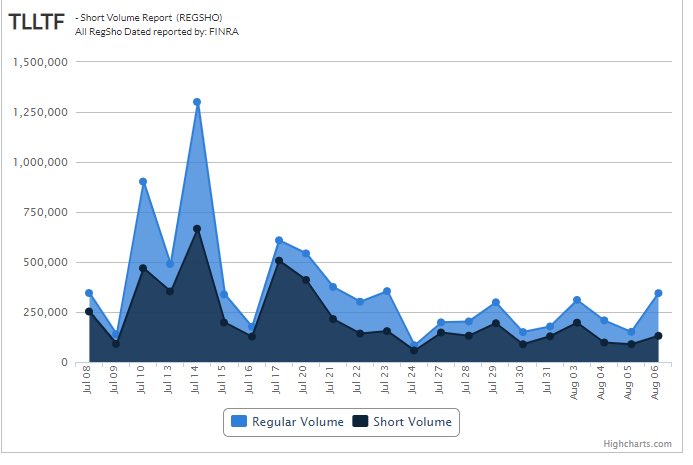Viewport: 693px width, 465px height.
Task: Select the Jul 29 regular volume point
Action: coord(495,302)
